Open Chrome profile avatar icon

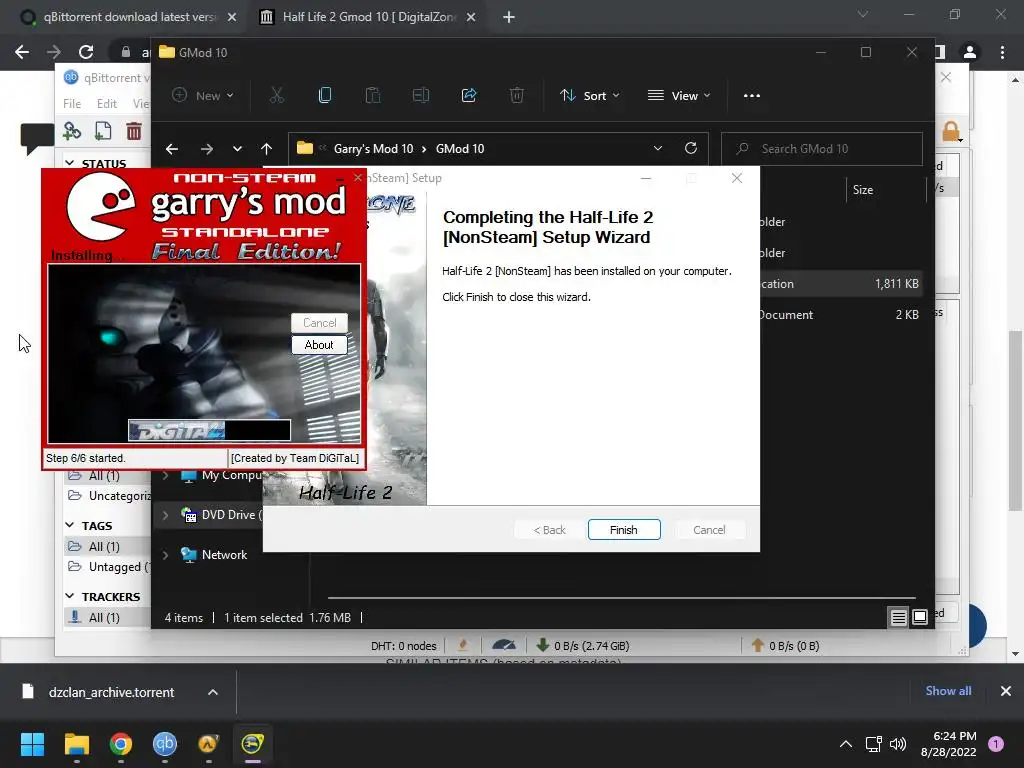coord(970,52)
